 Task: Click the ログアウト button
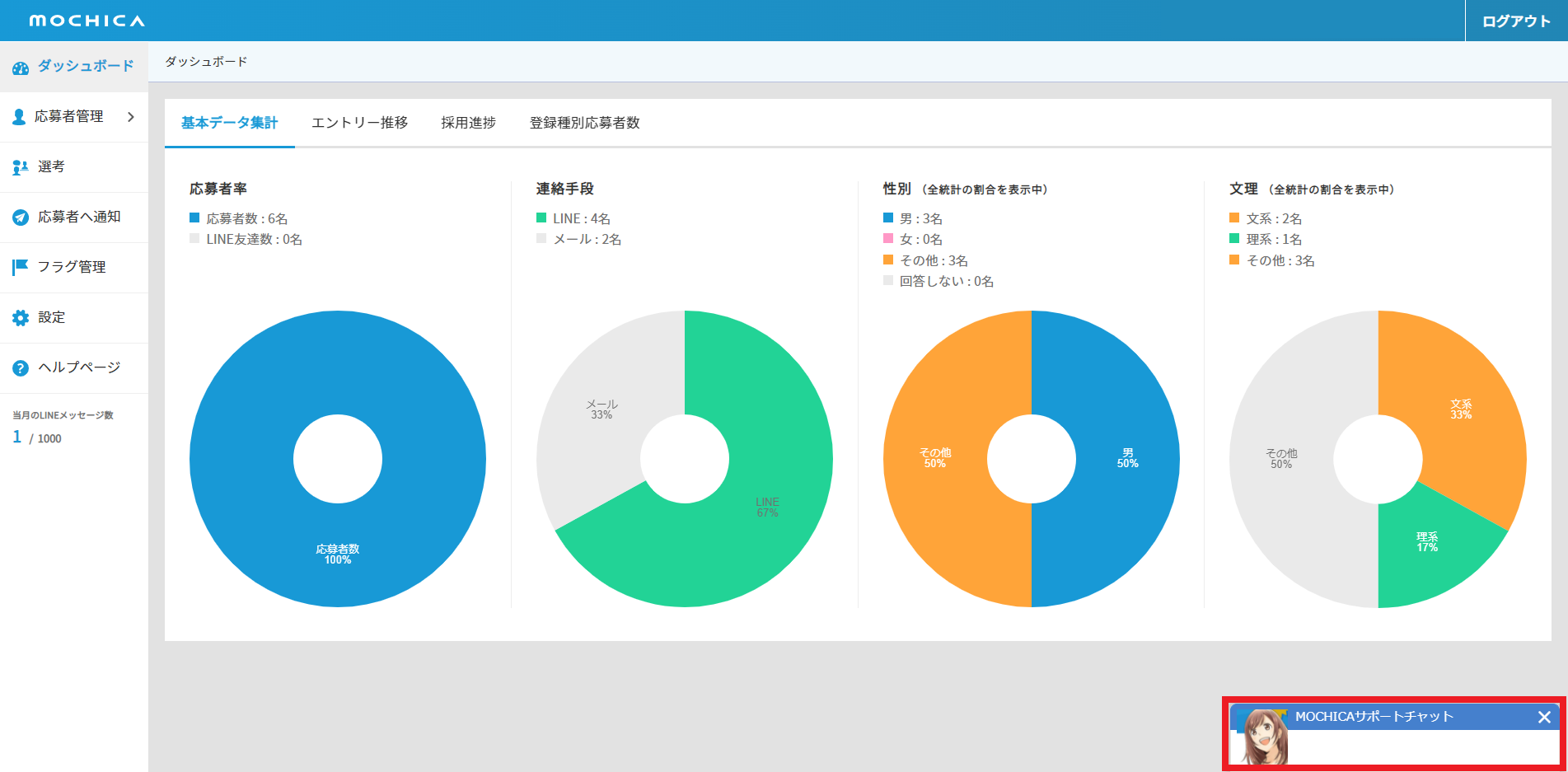[x=1515, y=21]
